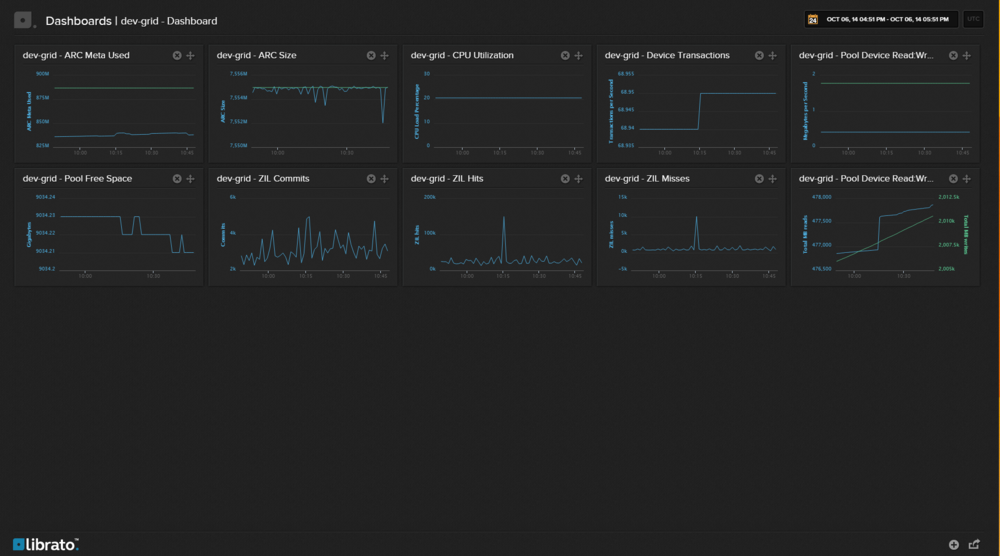Click the plus icon on ZIL Commits

coord(384,179)
